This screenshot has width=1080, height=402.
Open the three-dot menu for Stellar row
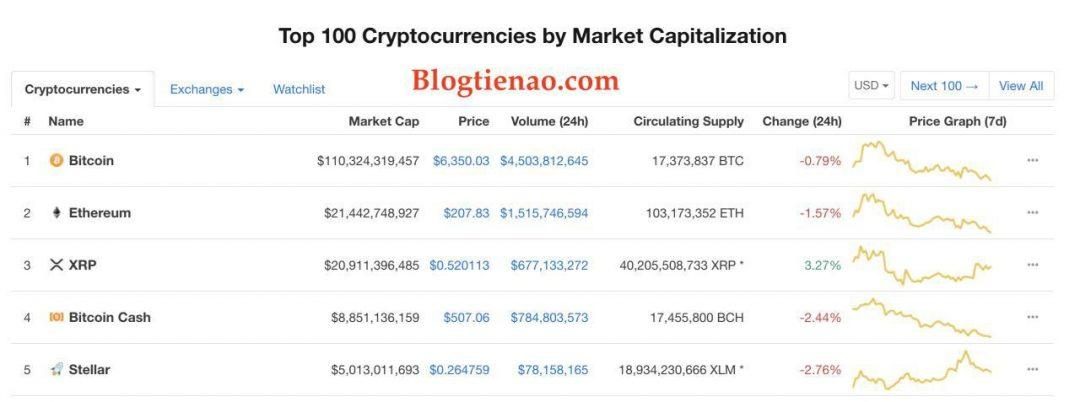click(x=1032, y=369)
